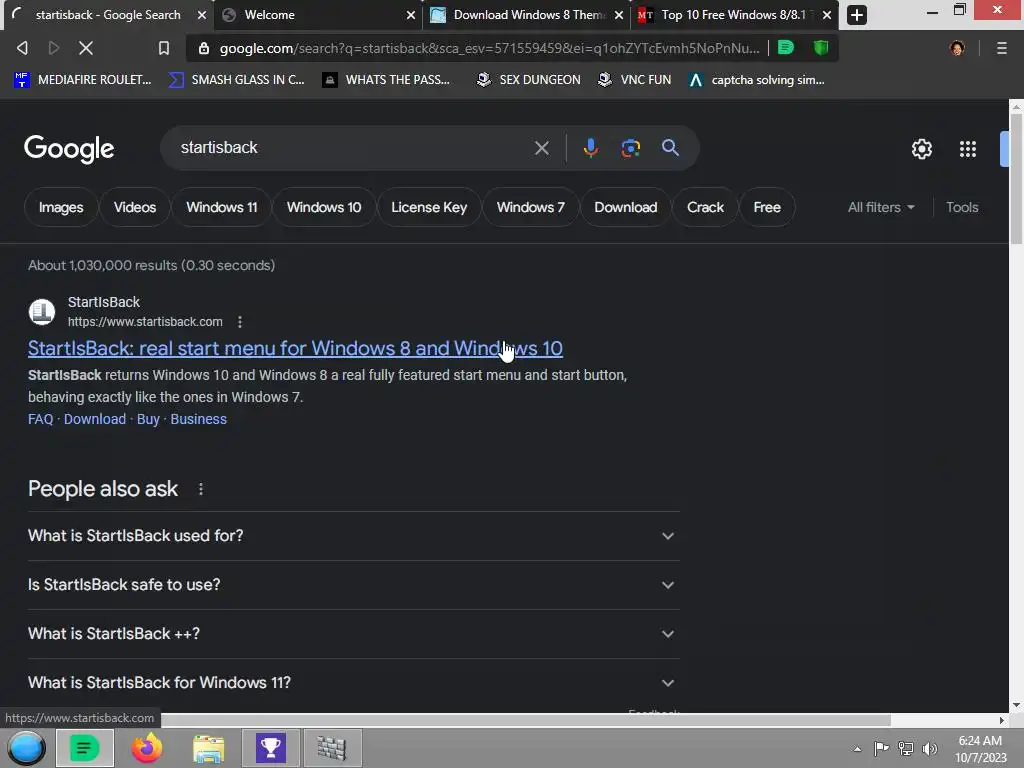Screen dimensions: 1024x768
Task: Bookmark this page using the bookmark icon
Action: 164,48
